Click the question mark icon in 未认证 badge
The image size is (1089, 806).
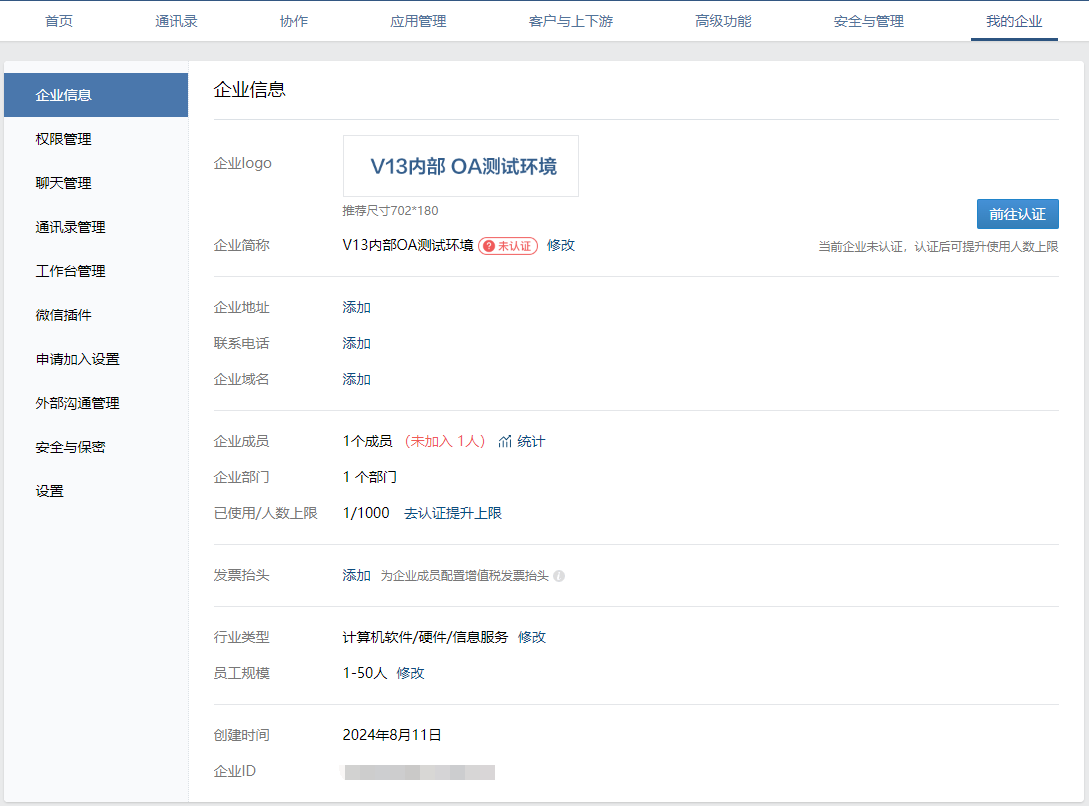click(488, 246)
